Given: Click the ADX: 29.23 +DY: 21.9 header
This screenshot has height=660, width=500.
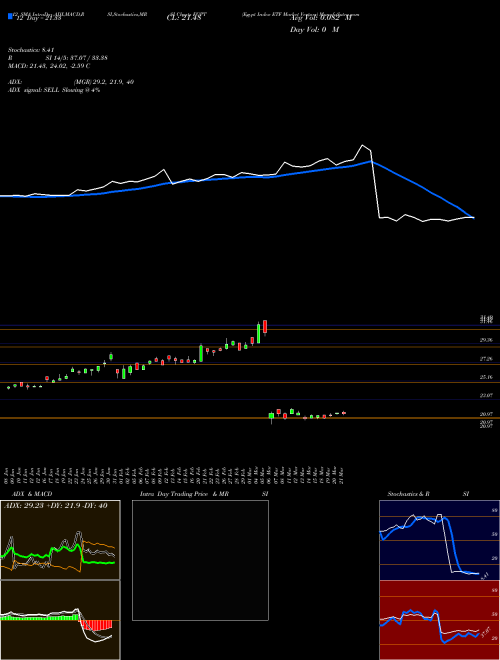Looking at the screenshot, I should (56, 506).
